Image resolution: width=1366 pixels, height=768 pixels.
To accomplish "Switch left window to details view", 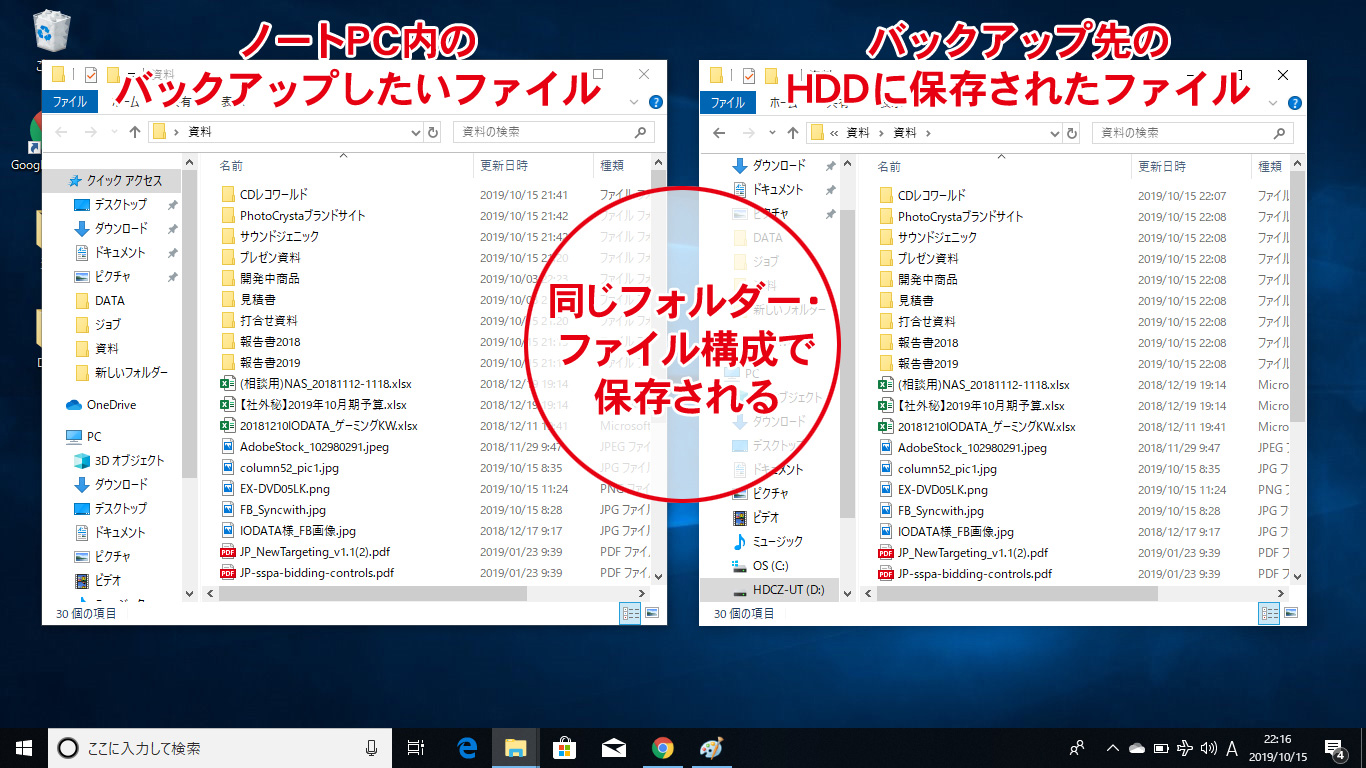I will tap(631, 613).
